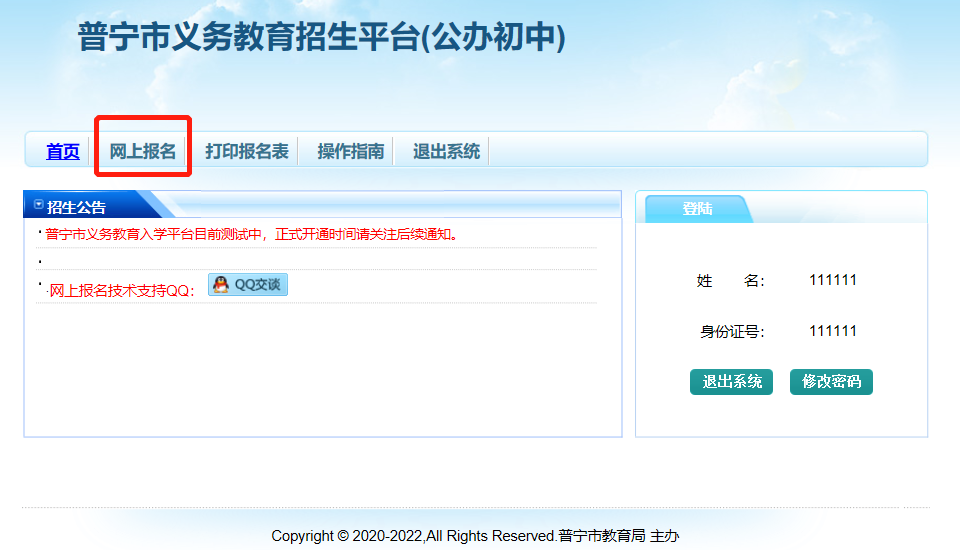Click the 身份证号 label in login panel
Image resolution: width=960 pixels, height=550 pixels.
pos(732,332)
